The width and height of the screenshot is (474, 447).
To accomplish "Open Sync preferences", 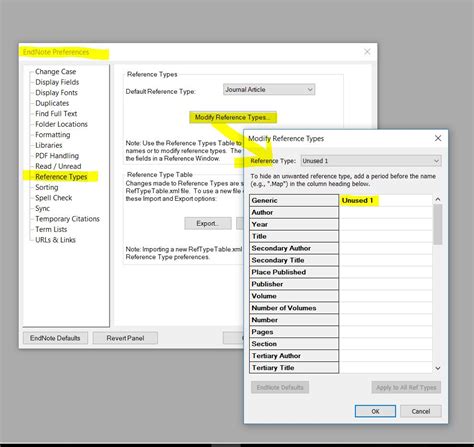I will [x=42, y=208].
